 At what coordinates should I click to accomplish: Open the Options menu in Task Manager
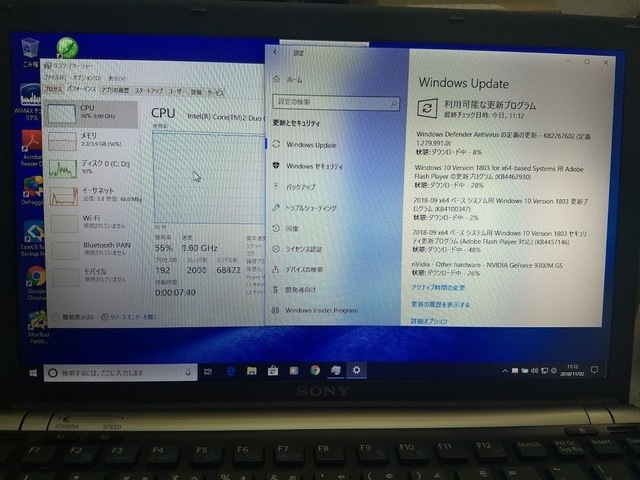[87, 78]
